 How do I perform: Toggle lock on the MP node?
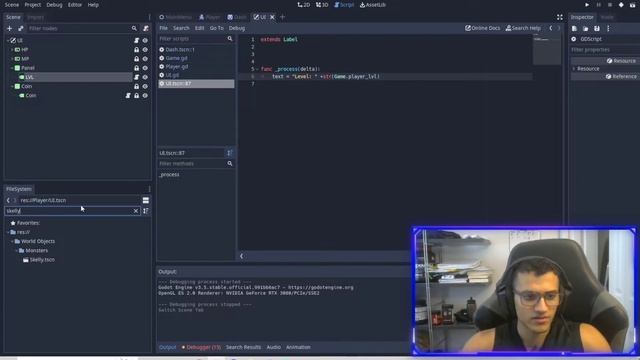[136, 59]
